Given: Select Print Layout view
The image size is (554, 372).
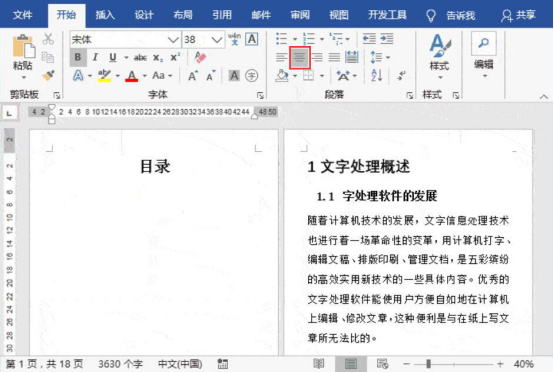Looking at the screenshot, I should (x=351, y=364).
